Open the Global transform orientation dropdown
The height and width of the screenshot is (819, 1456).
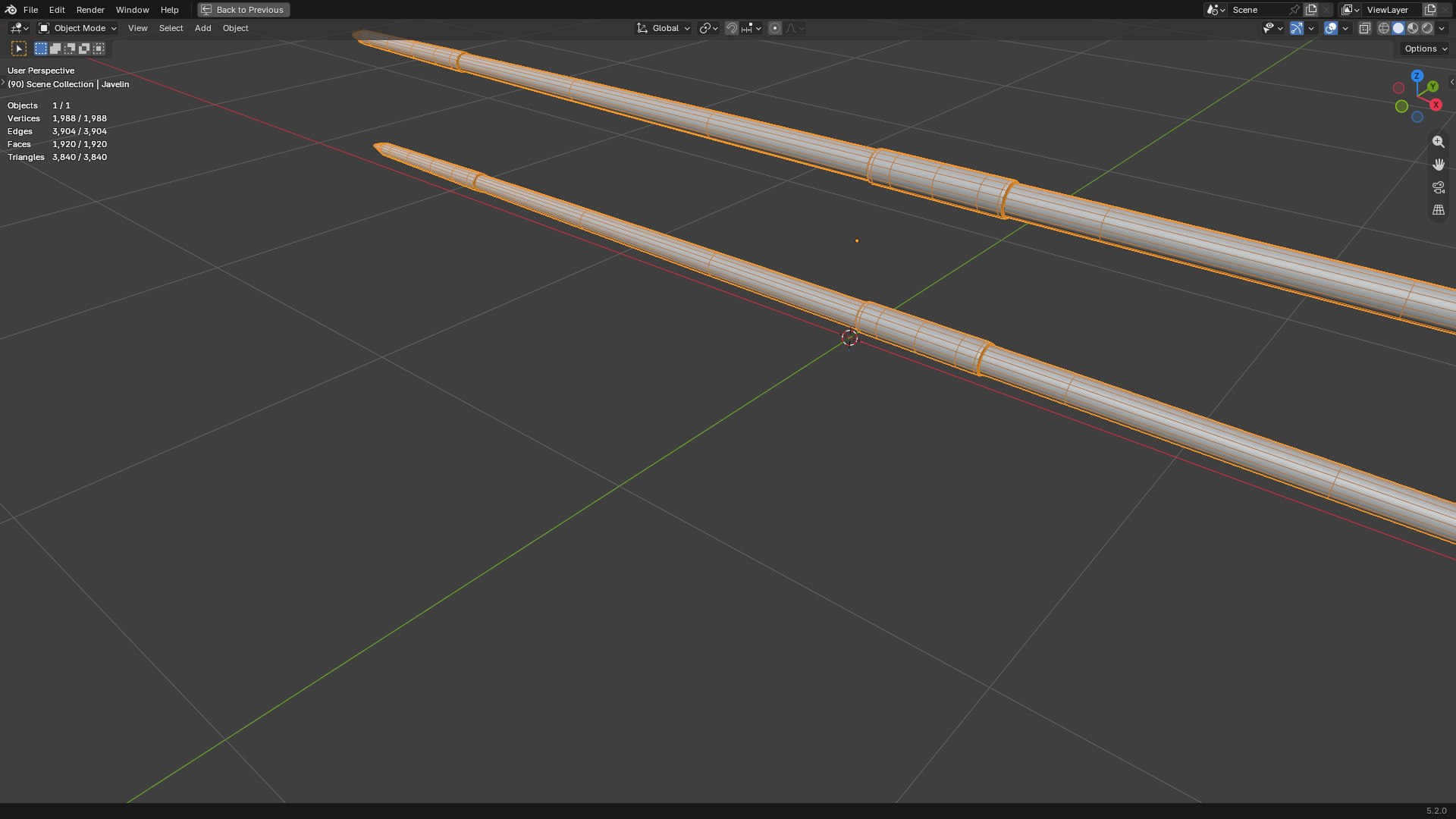click(x=664, y=28)
